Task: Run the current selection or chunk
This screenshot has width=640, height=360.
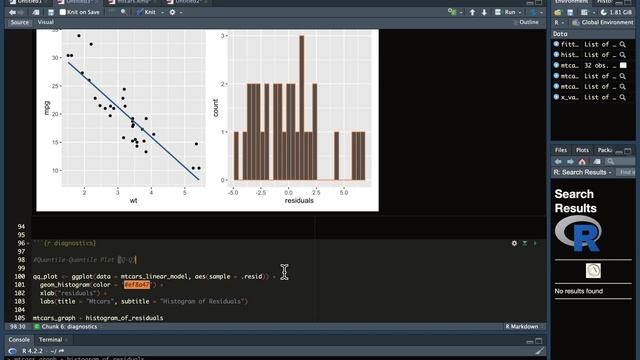Action: 505,12
